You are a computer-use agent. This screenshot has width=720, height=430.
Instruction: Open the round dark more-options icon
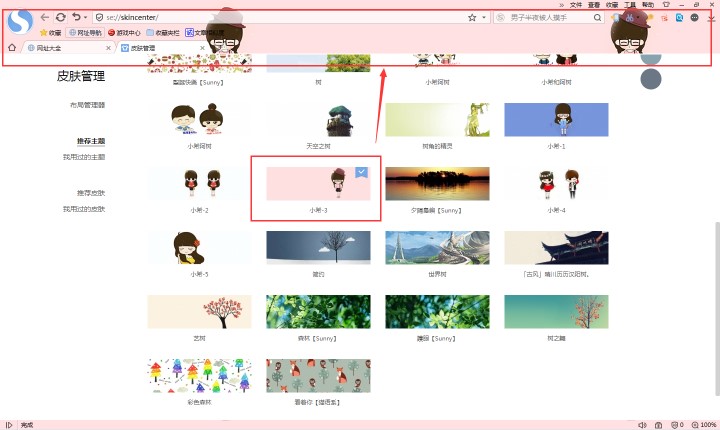pos(694,17)
